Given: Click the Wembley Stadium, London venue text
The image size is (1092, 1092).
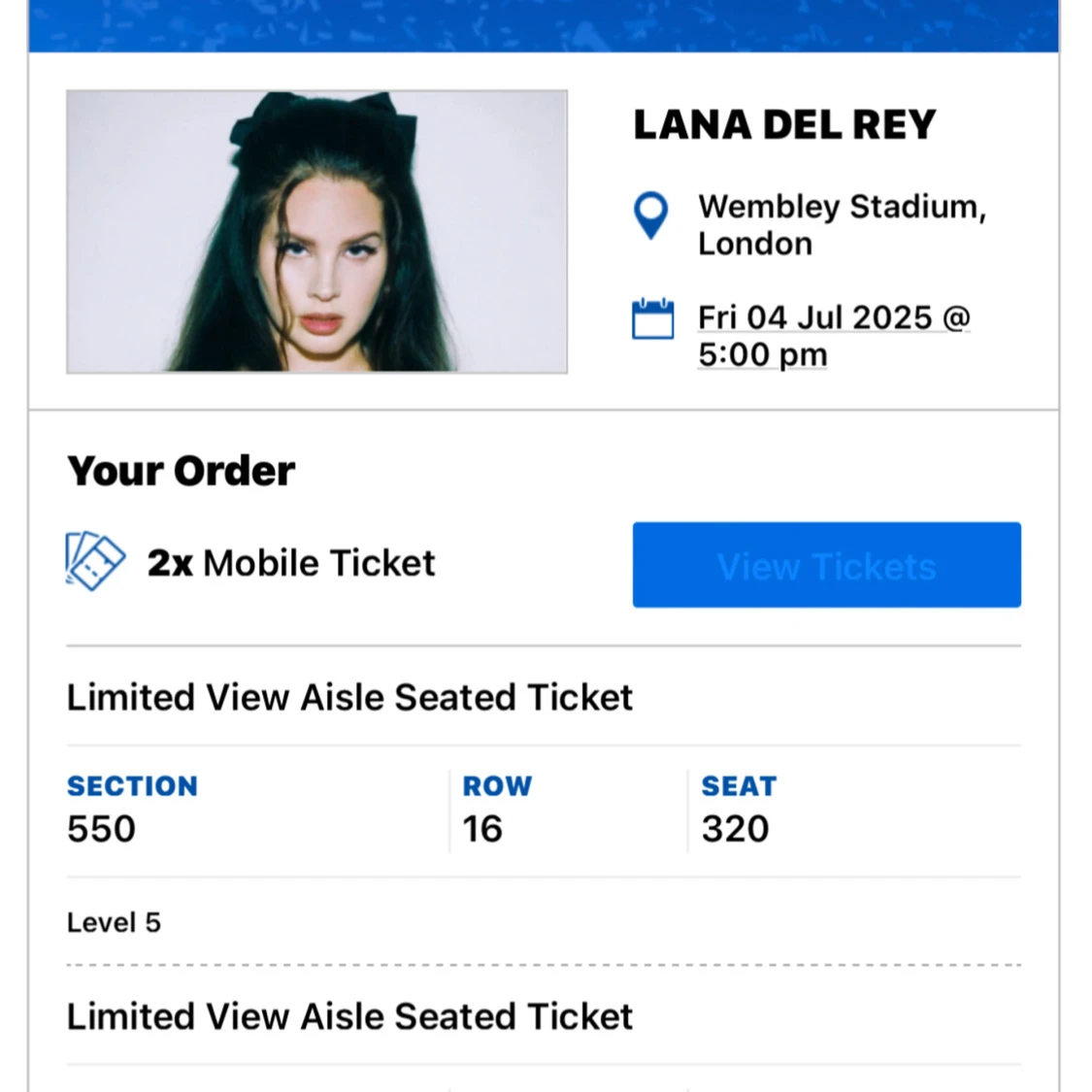Looking at the screenshot, I should (841, 225).
